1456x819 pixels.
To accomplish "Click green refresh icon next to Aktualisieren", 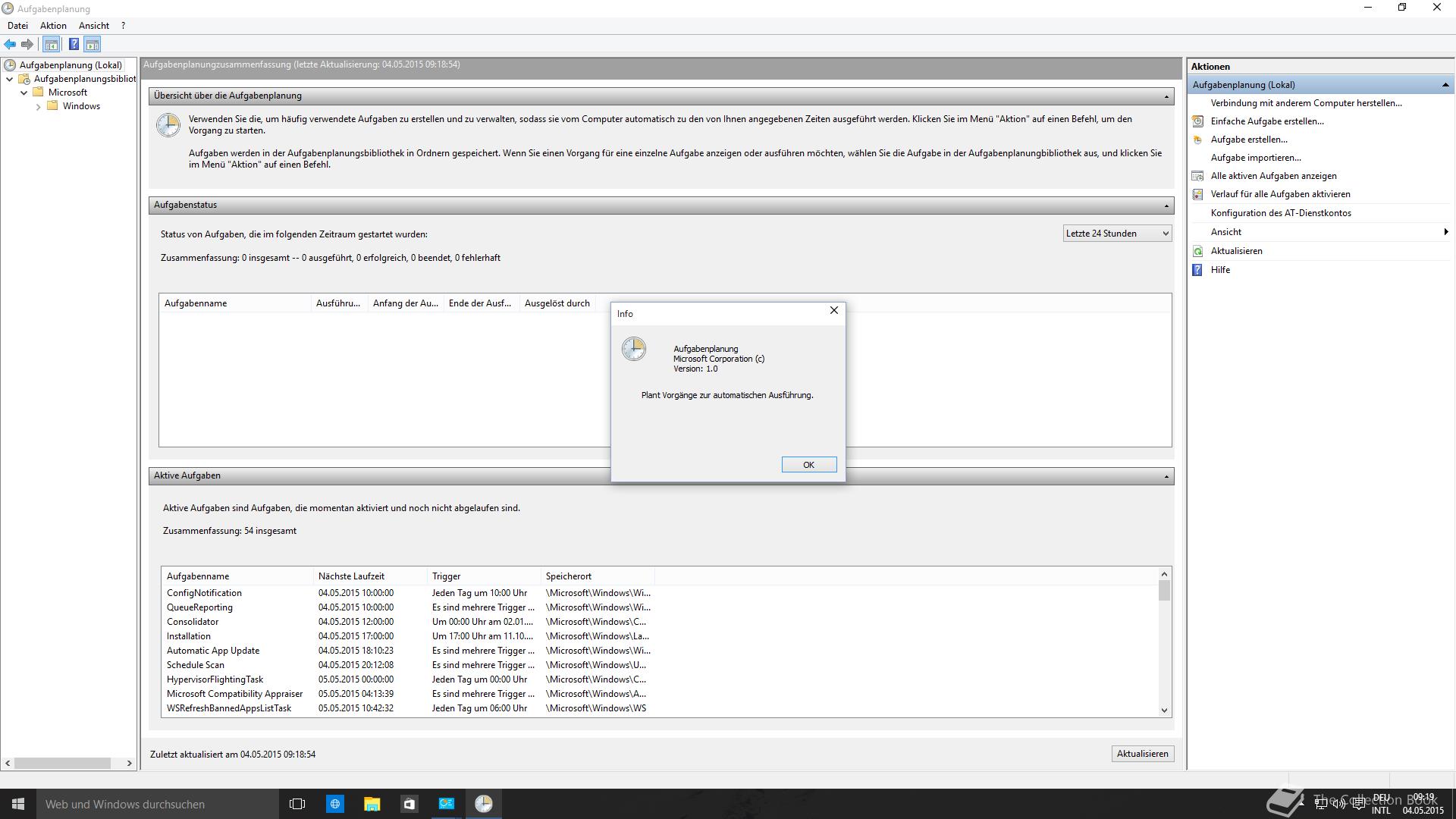I will pos(1197,251).
